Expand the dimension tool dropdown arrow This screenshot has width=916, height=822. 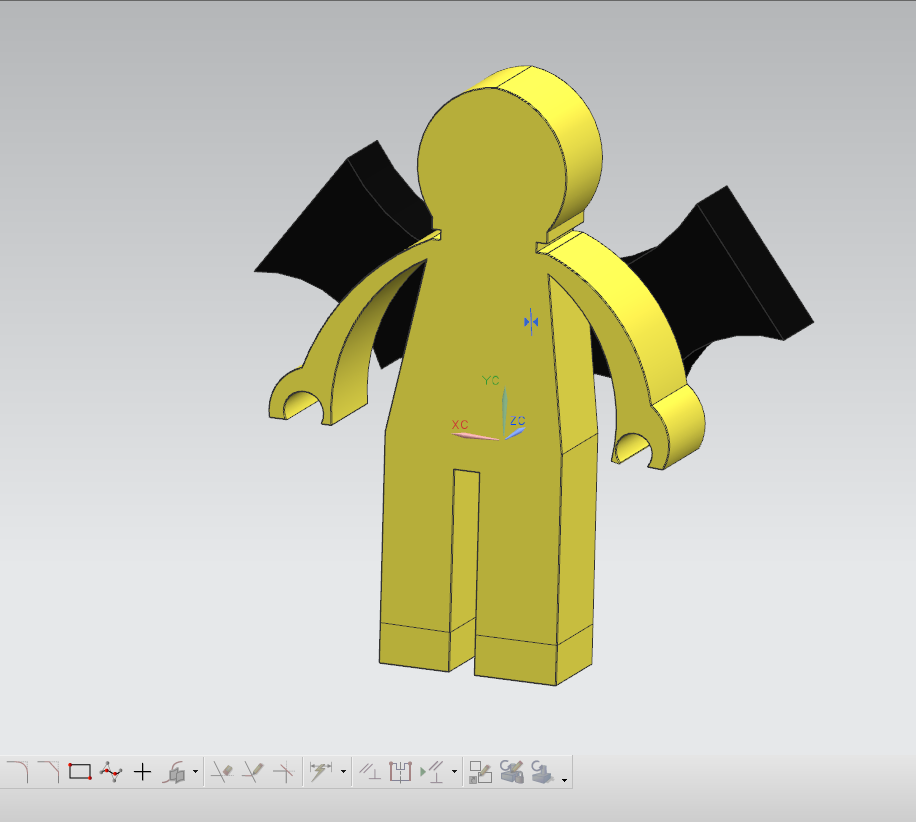click(343, 772)
